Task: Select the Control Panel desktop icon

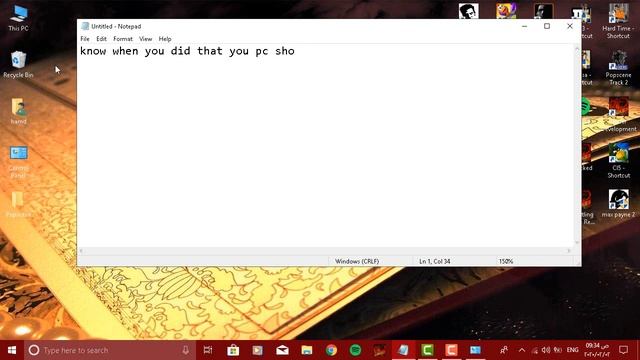Action: tap(18, 162)
